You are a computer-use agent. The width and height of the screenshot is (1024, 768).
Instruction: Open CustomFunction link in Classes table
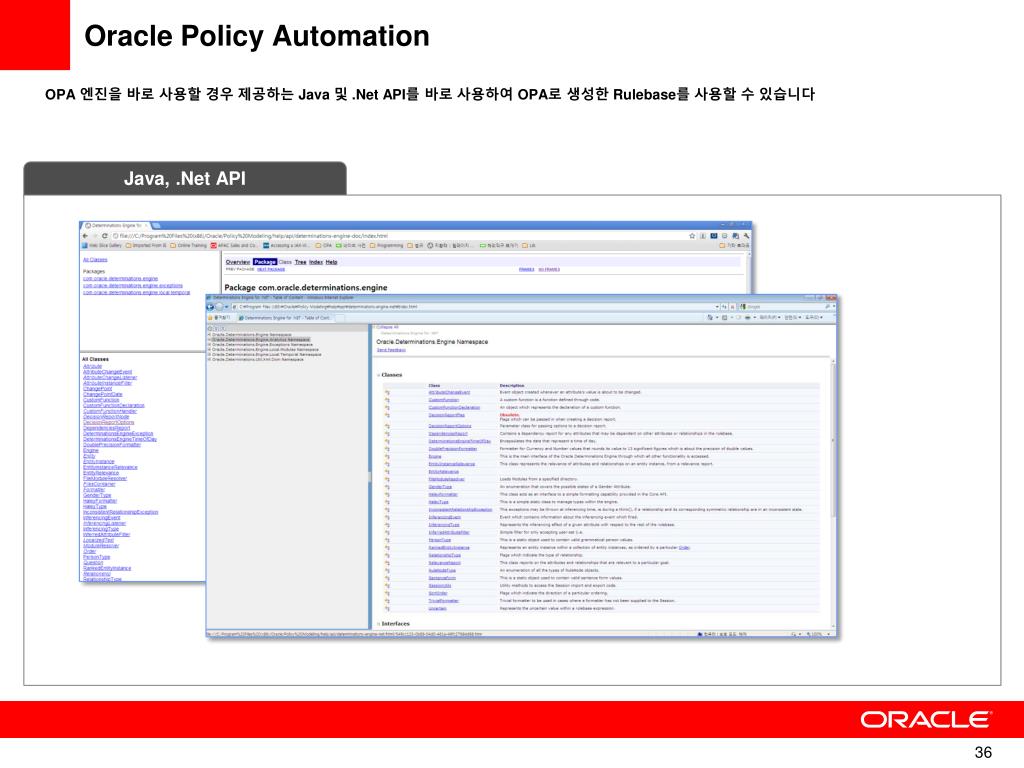[x=443, y=400]
